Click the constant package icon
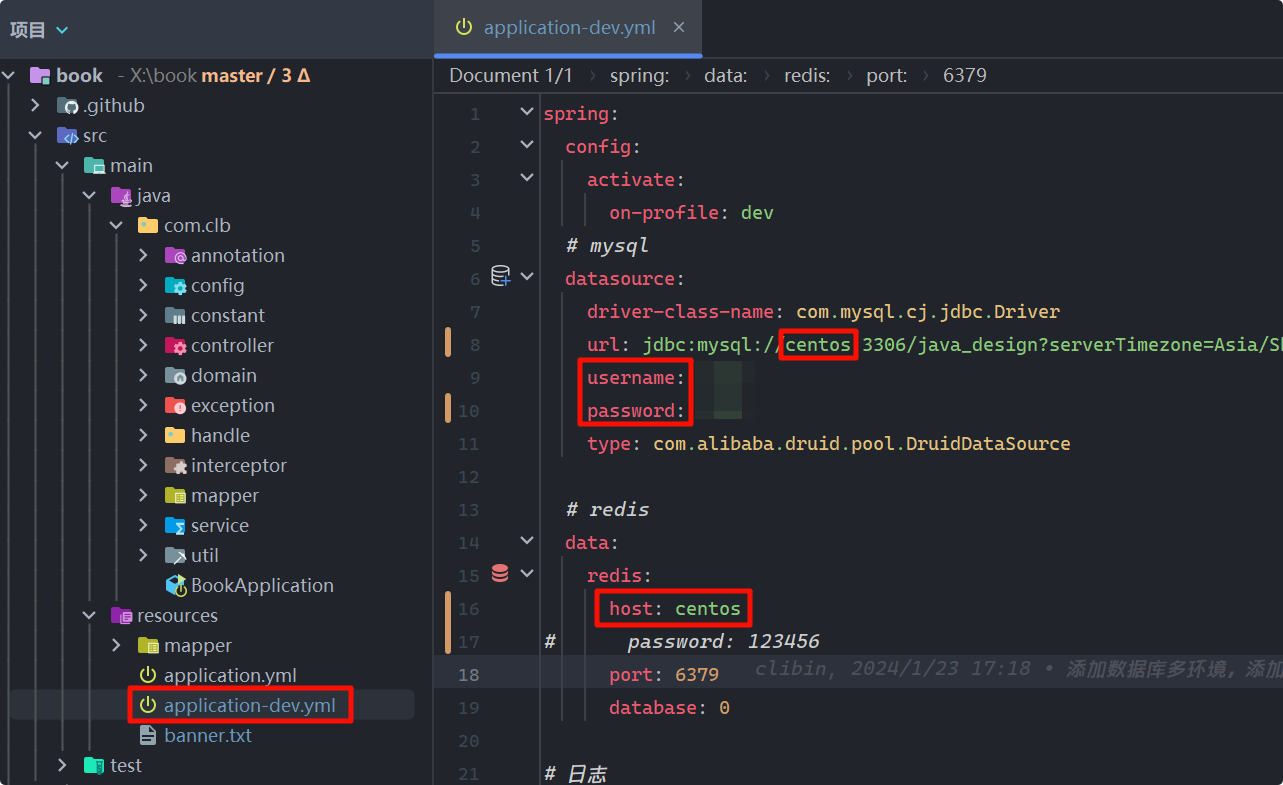Screen dimensions: 1283x785 click(x=175, y=315)
